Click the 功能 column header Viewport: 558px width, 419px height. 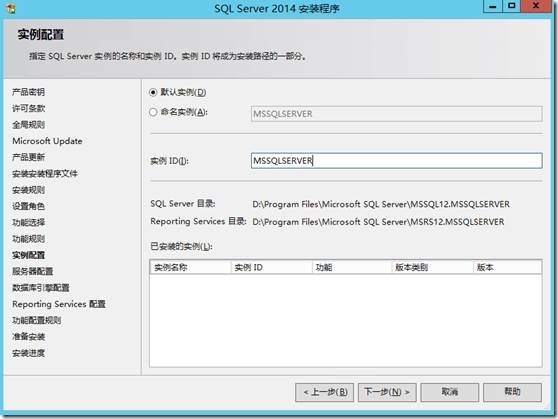[x=352, y=267]
